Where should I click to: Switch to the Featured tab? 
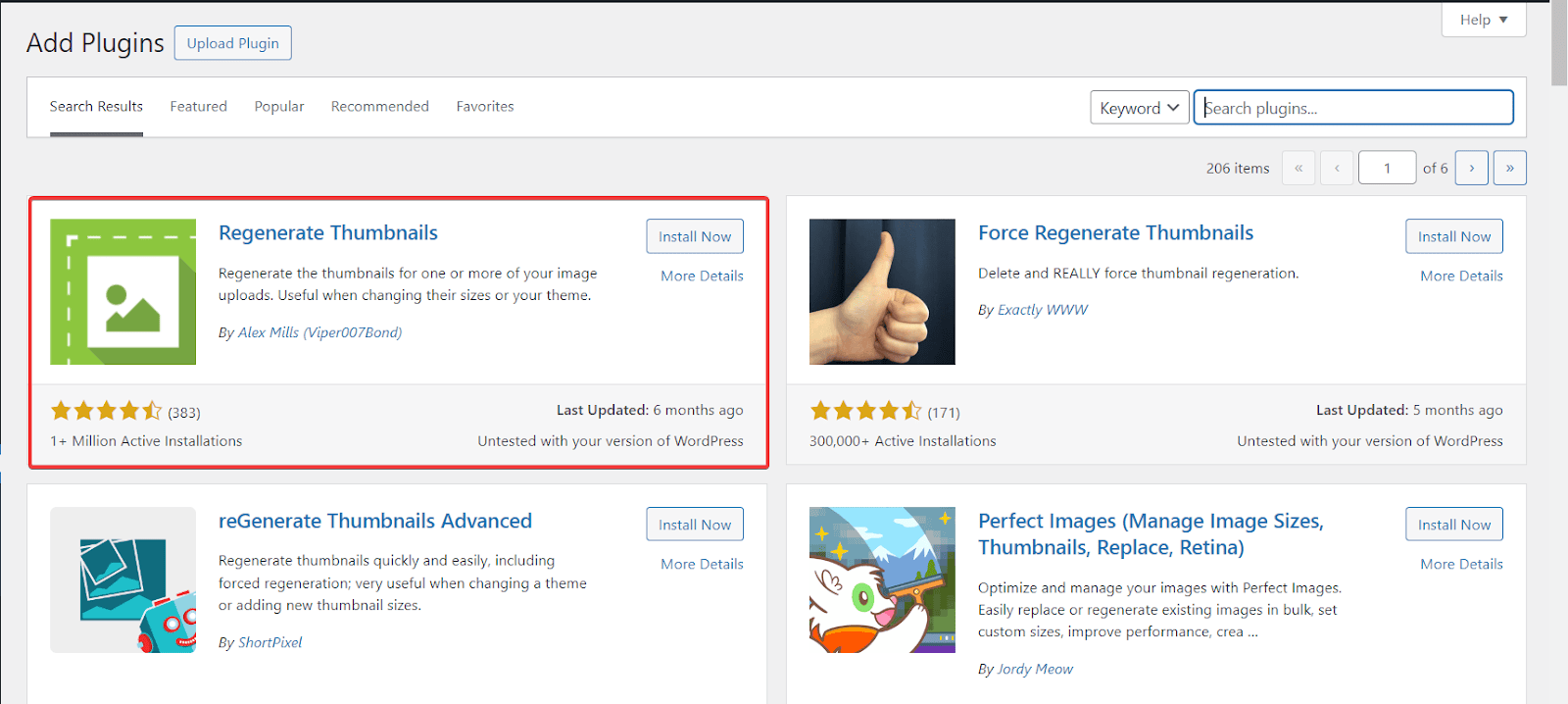pos(198,106)
